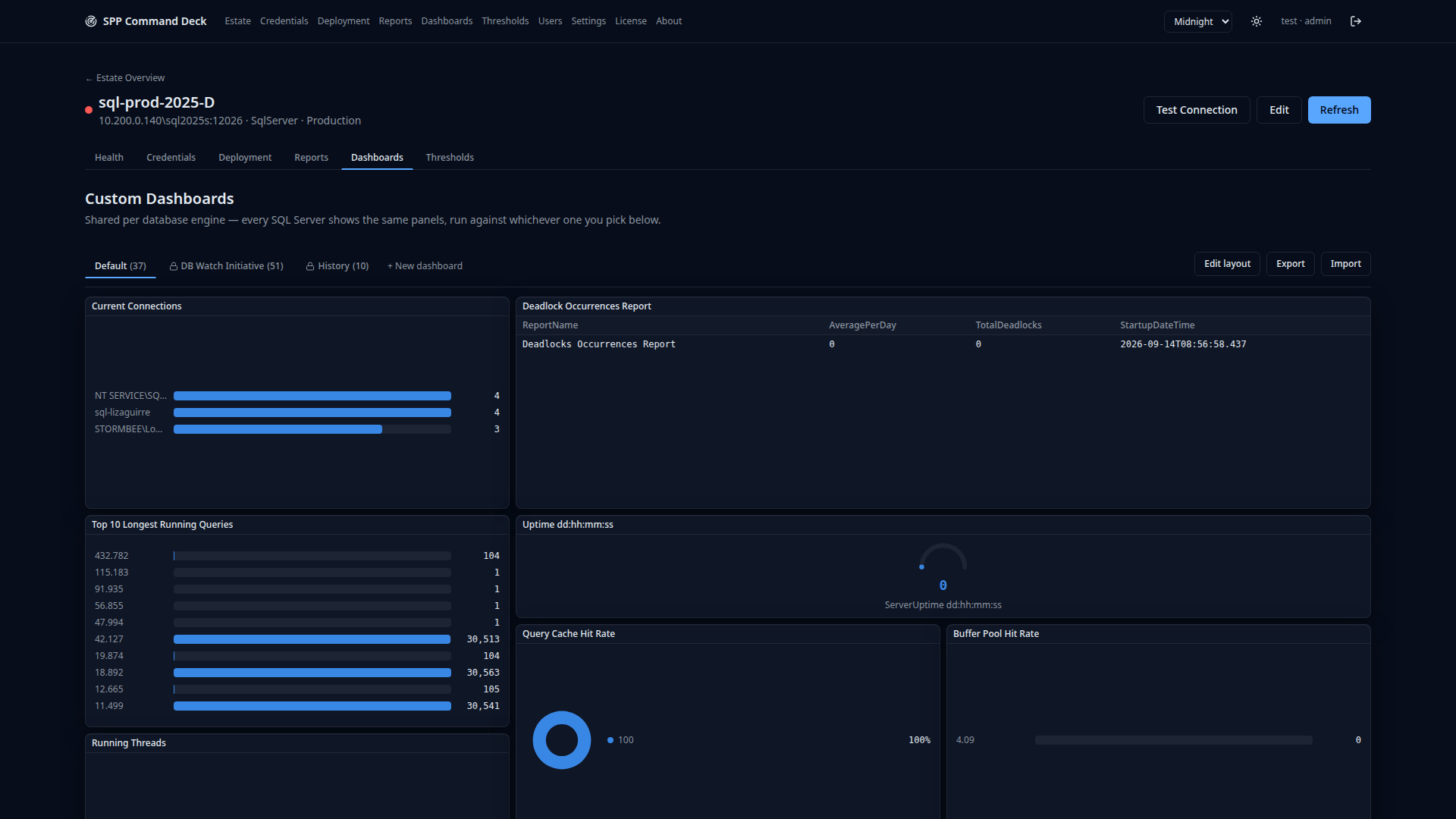Click the 18.892 query duration bar

point(312,673)
